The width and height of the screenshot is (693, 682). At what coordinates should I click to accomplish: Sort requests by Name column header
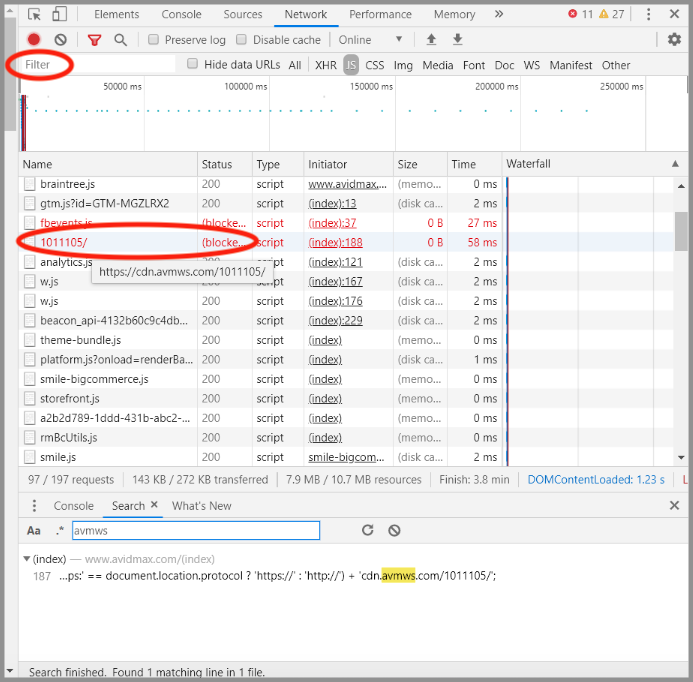(x=108, y=164)
